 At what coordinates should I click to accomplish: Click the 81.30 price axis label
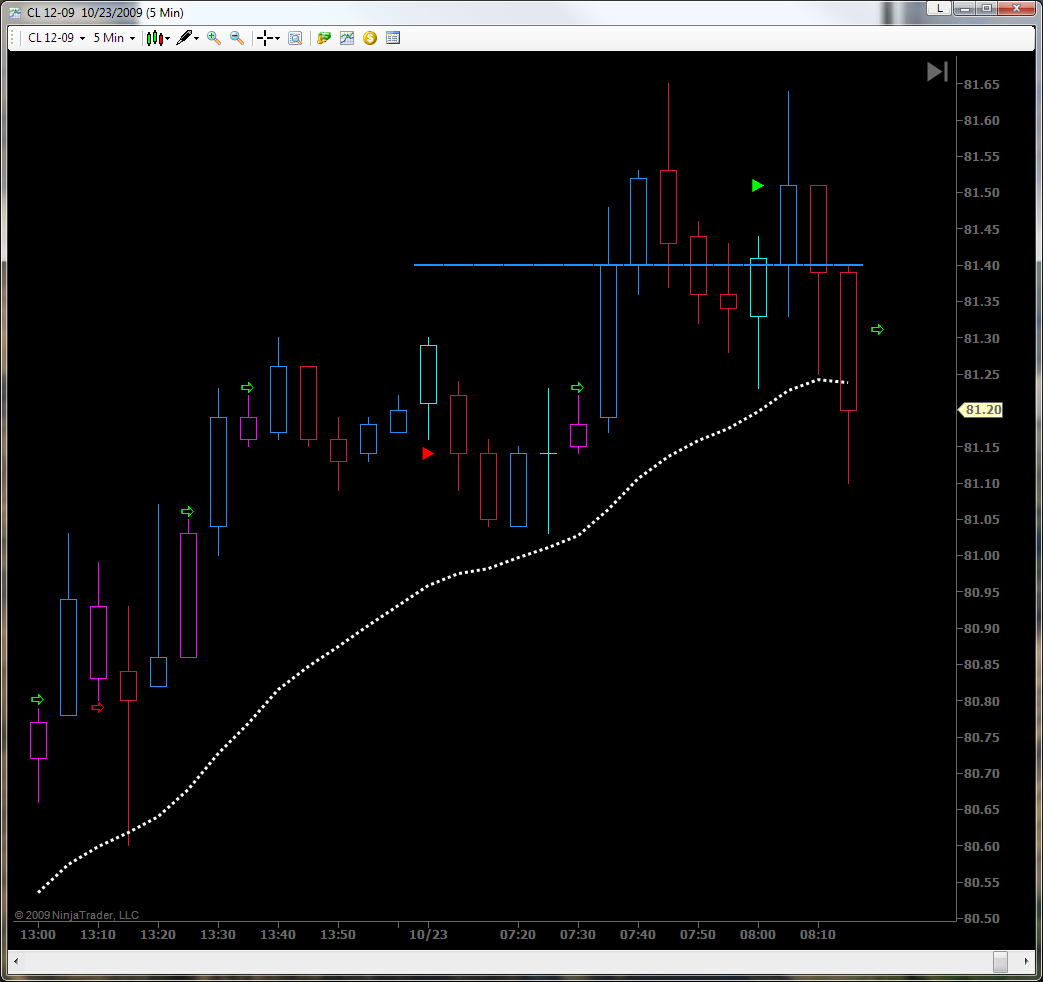981,338
